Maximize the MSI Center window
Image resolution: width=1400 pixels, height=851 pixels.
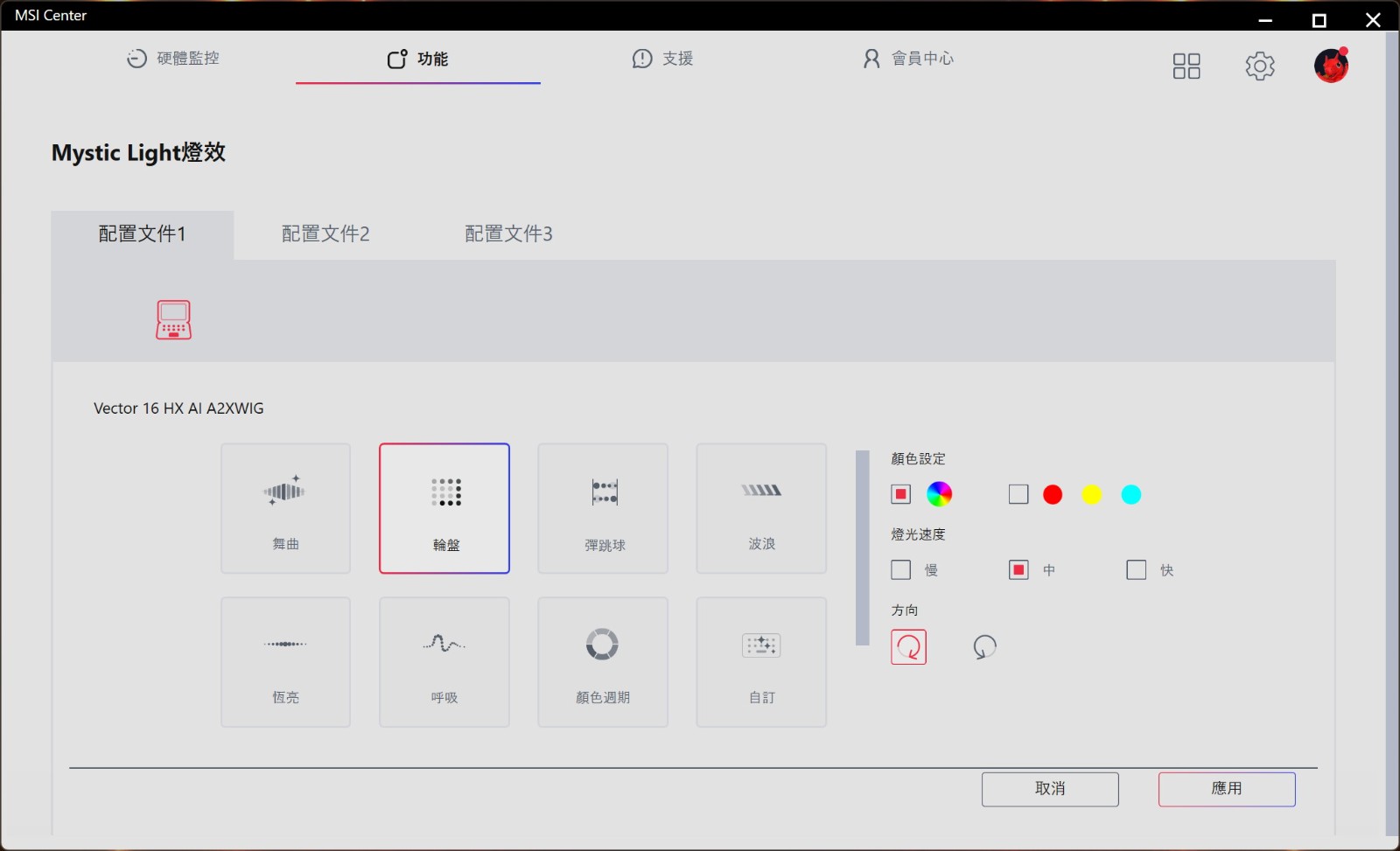[x=1319, y=20]
